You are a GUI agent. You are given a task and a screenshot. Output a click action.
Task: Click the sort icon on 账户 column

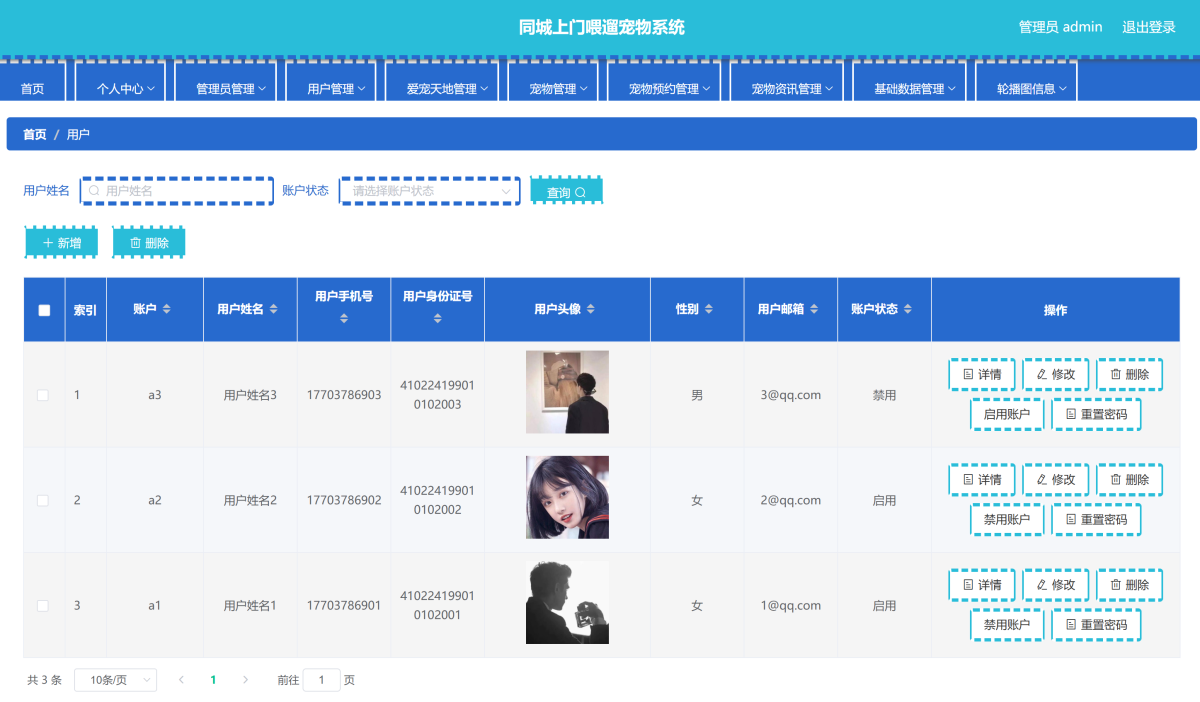[x=167, y=310]
